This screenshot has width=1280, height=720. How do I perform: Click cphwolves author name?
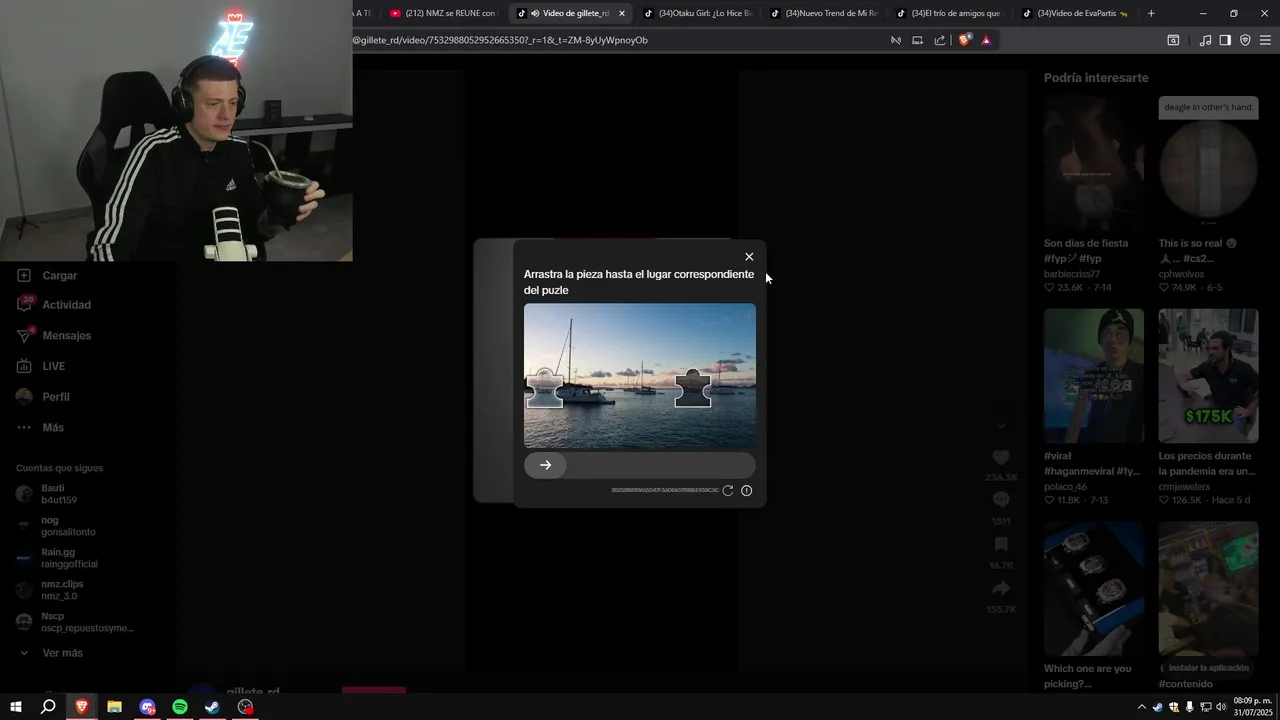click(1181, 274)
